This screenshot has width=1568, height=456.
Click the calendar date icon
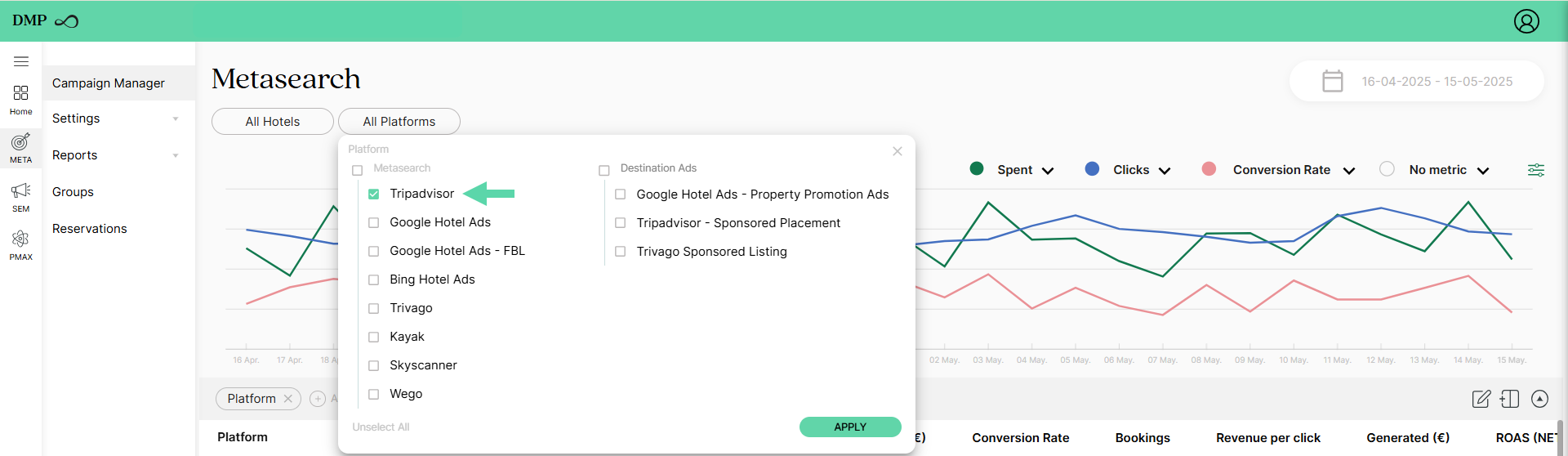pos(1333,81)
